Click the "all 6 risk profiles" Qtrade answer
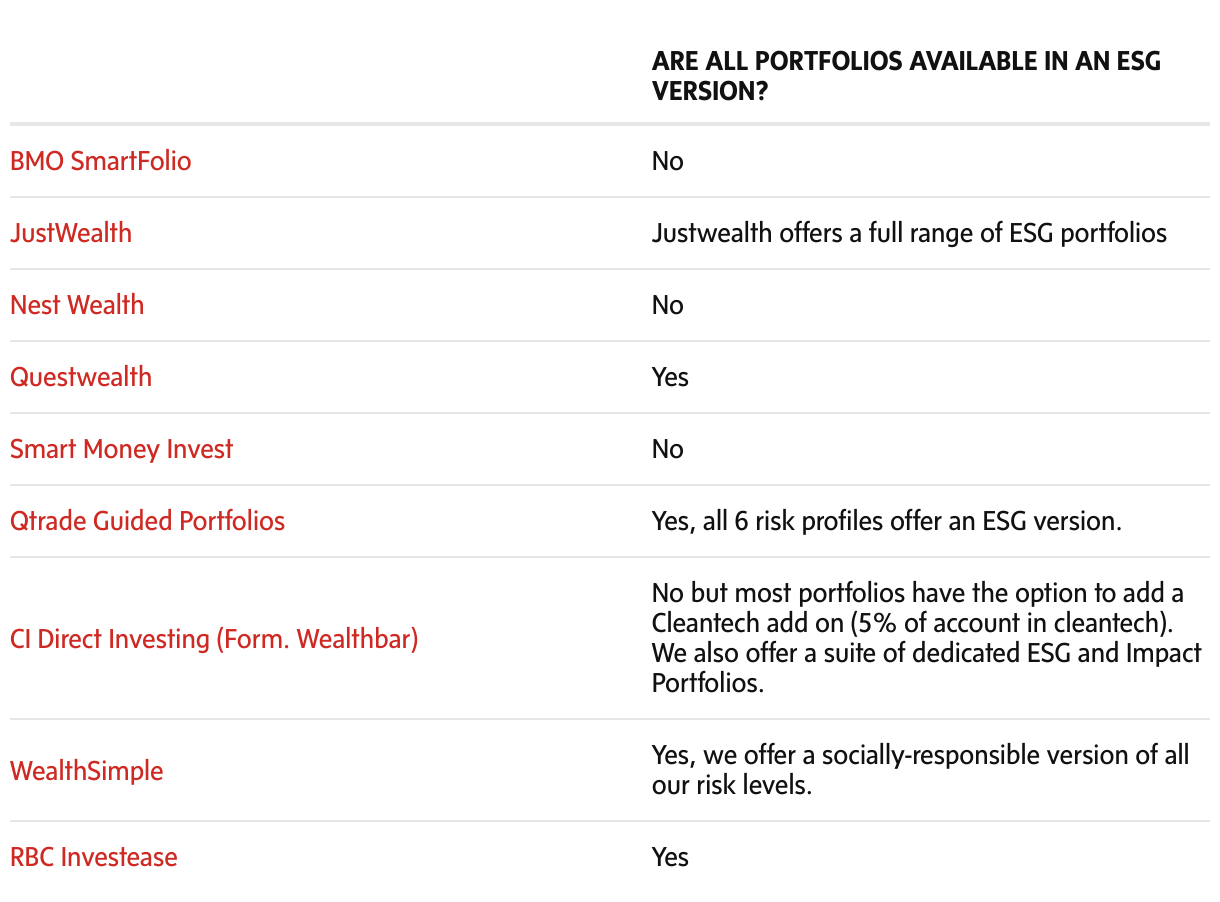Viewport: 1220px width, 902px height. (x=886, y=521)
